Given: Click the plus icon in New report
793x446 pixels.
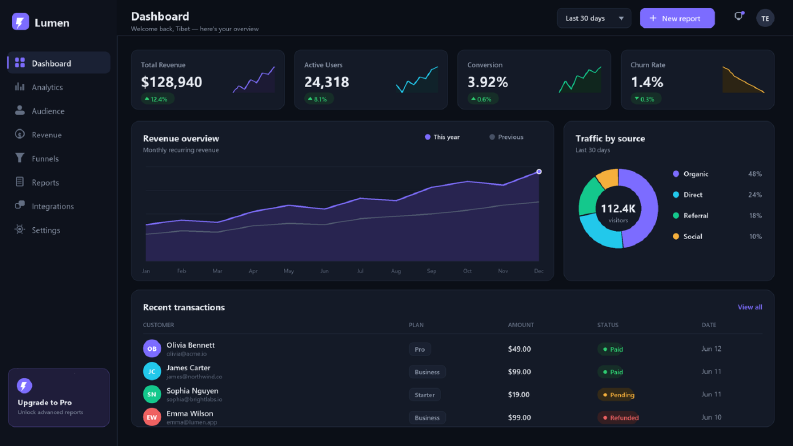Looking at the screenshot, I should tap(653, 18).
